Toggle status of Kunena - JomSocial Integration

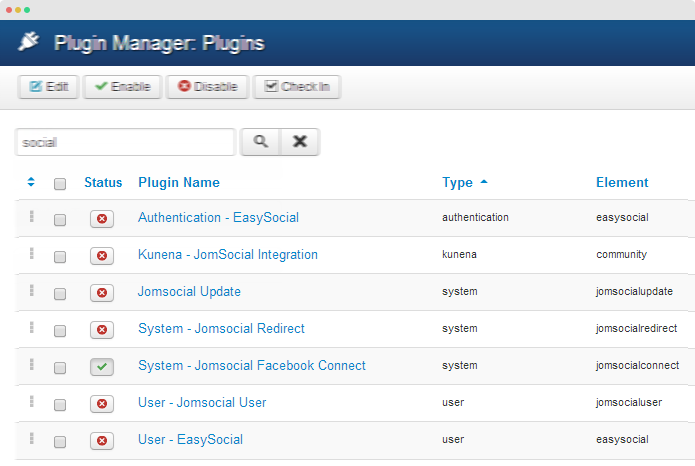[x=102, y=256]
